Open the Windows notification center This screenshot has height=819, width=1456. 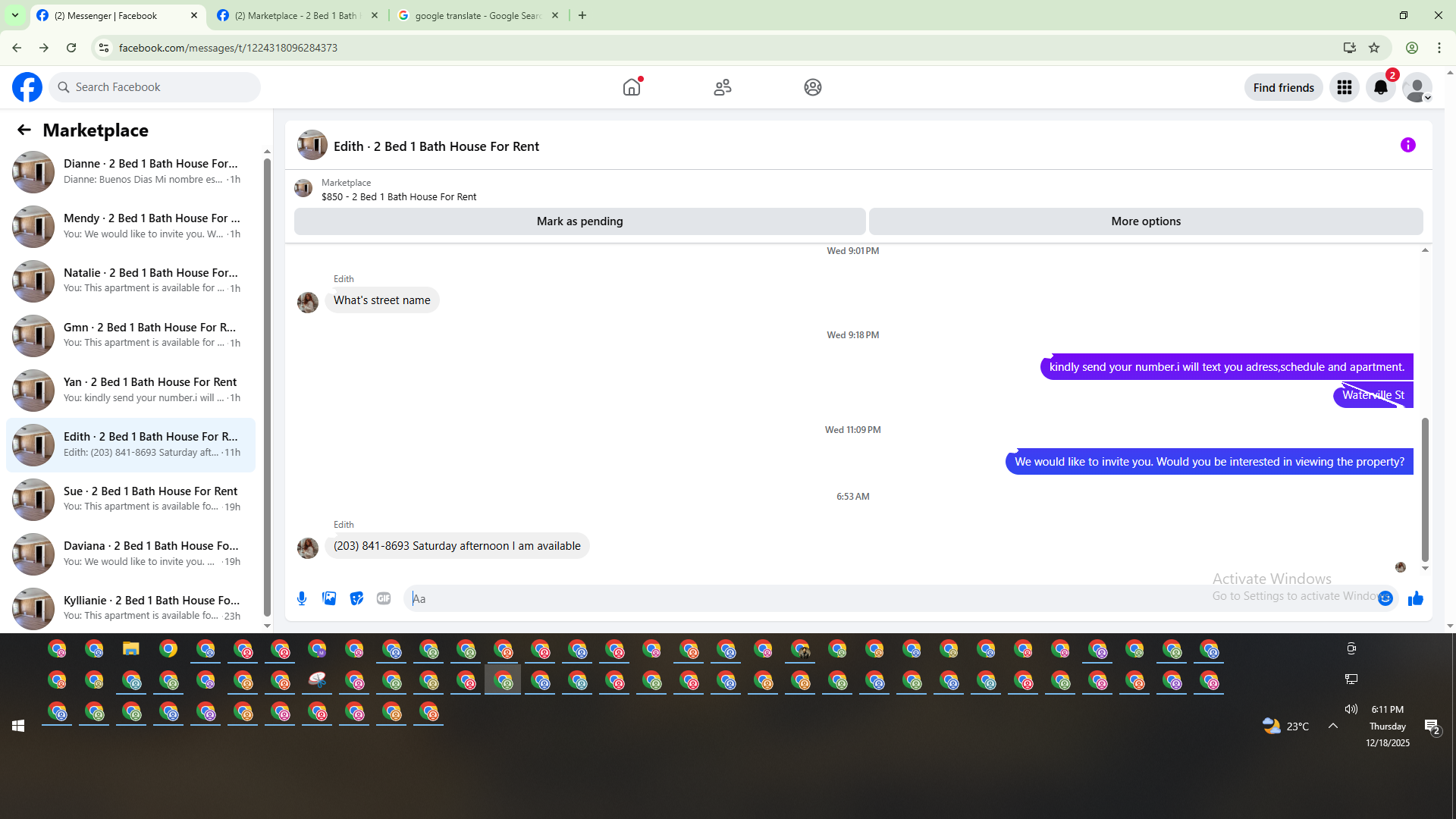coord(1432,727)
